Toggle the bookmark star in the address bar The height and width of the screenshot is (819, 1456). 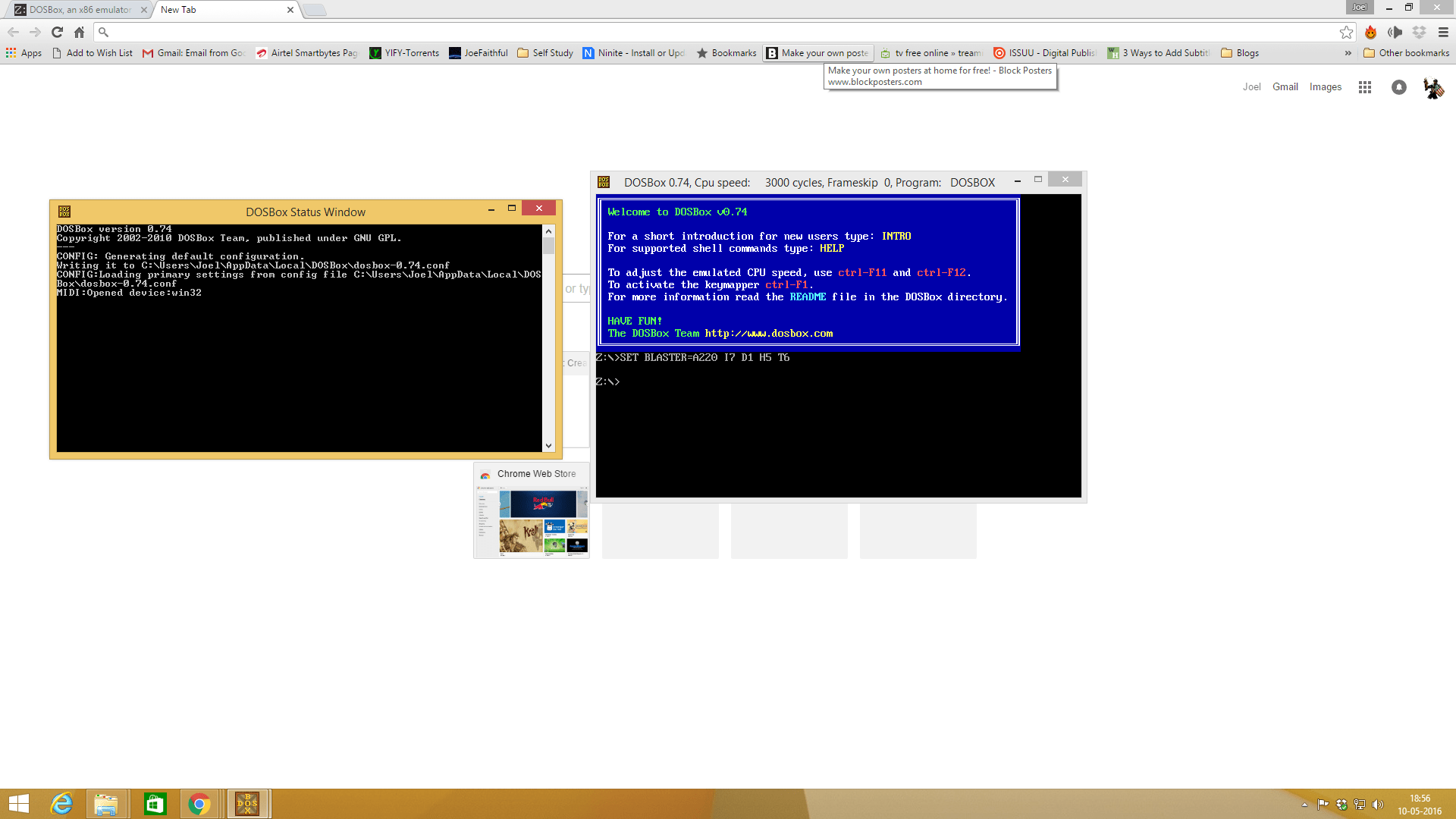(x=1348, y=32)
